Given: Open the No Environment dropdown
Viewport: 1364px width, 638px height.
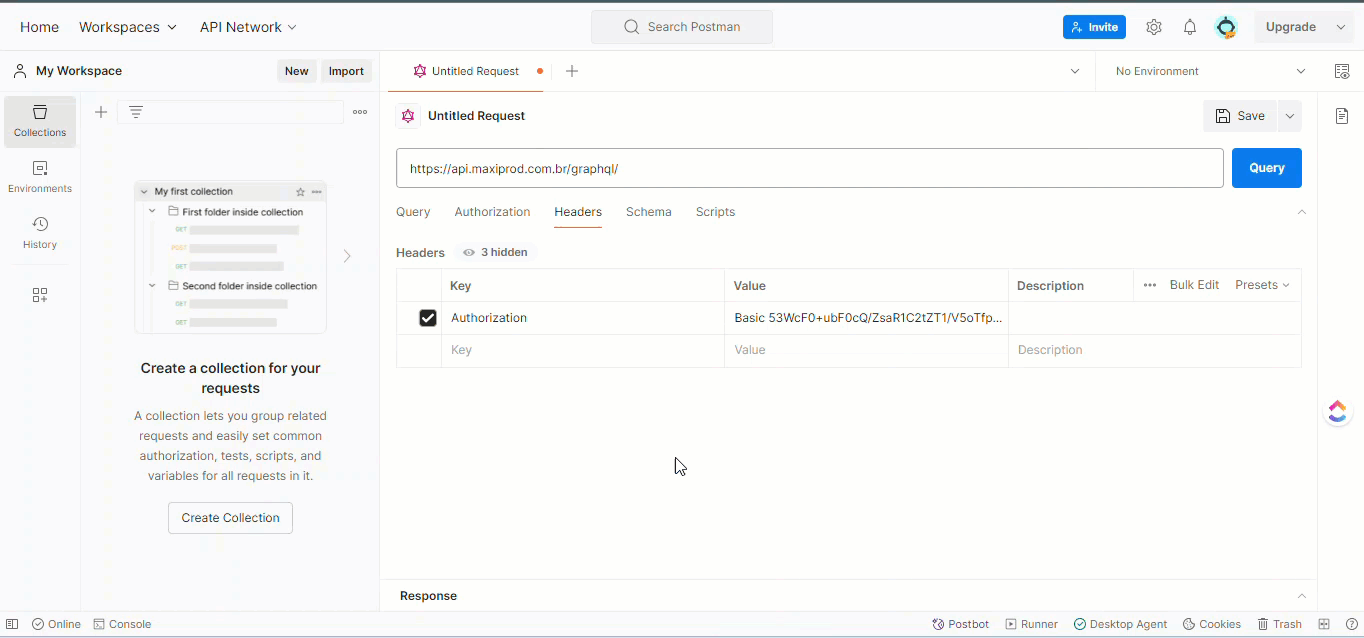Looking at the screenshot, I should pos(1210,71).
